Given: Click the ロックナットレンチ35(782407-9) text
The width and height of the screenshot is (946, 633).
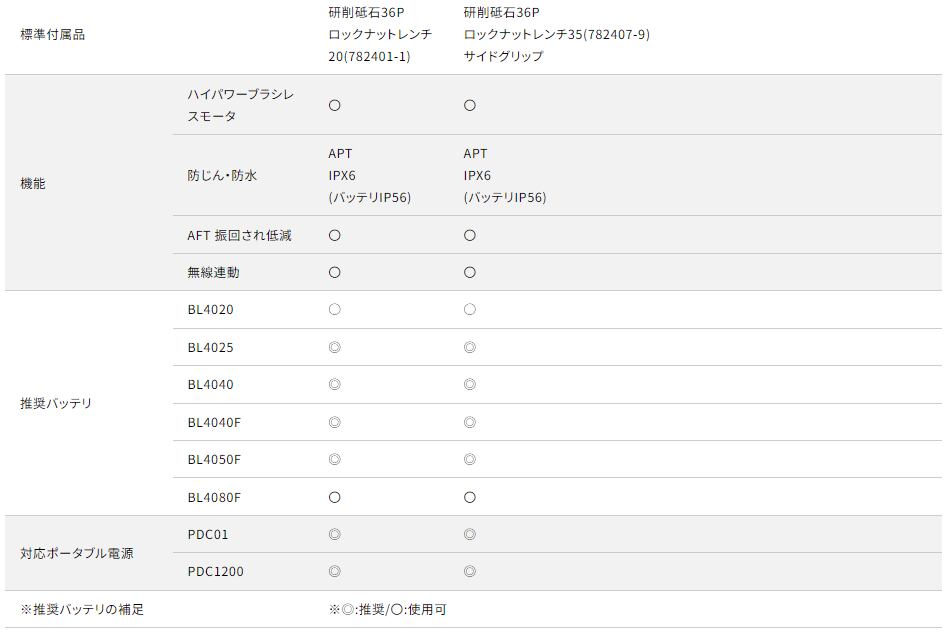Looking at the screenshot, I should coord(556,34).
